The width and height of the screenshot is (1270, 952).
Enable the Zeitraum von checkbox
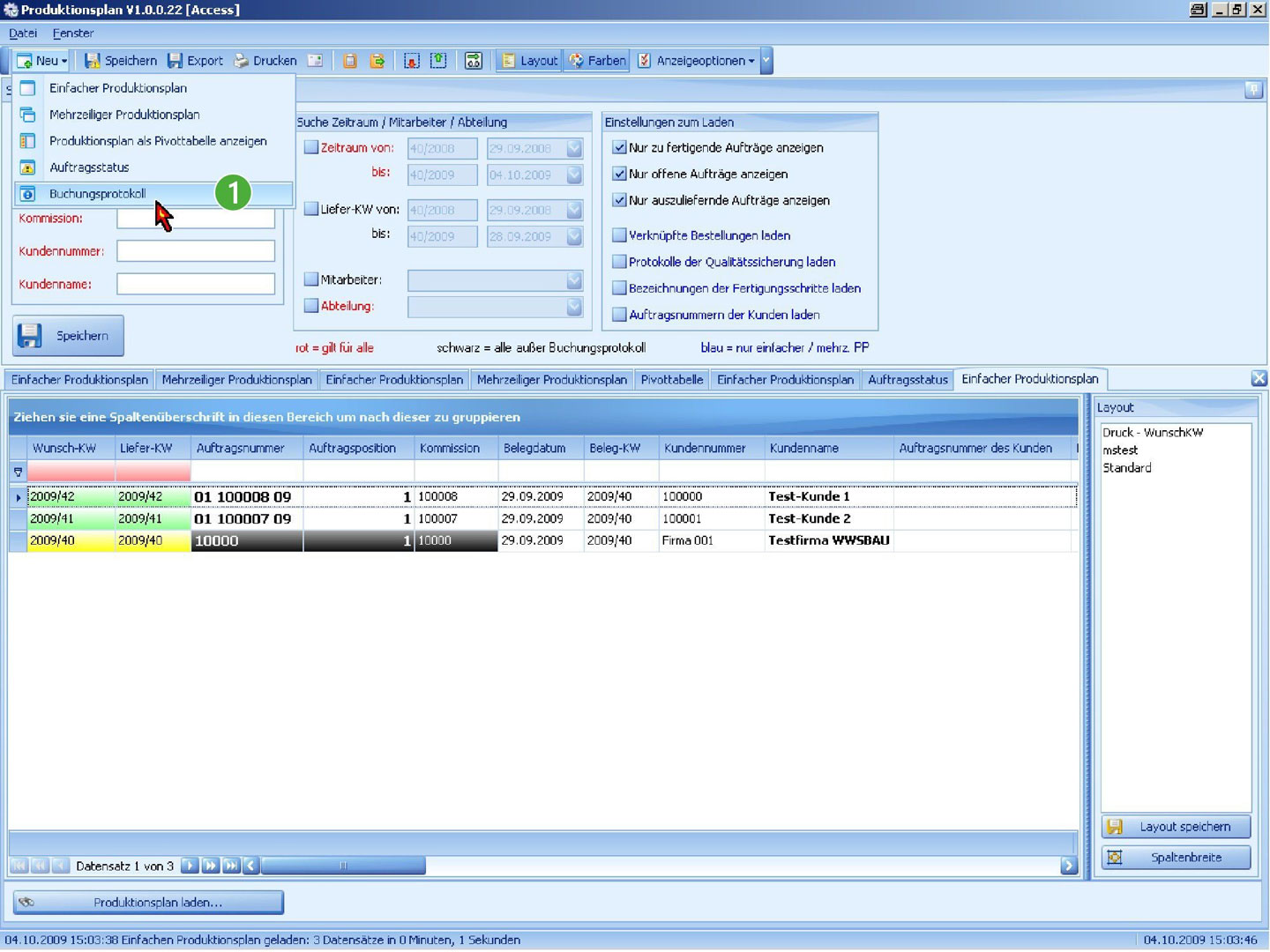click(x=311, y=147)
